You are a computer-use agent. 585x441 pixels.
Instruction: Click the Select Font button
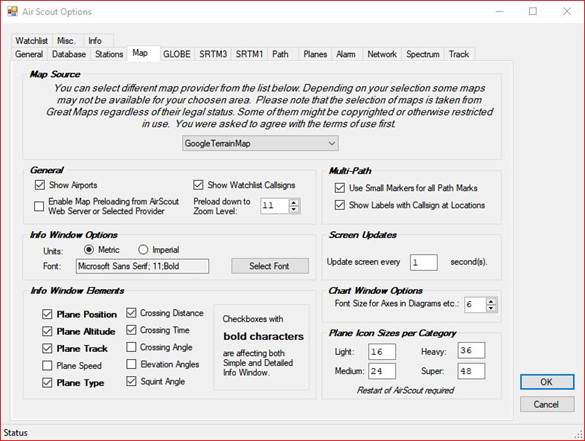270,266
